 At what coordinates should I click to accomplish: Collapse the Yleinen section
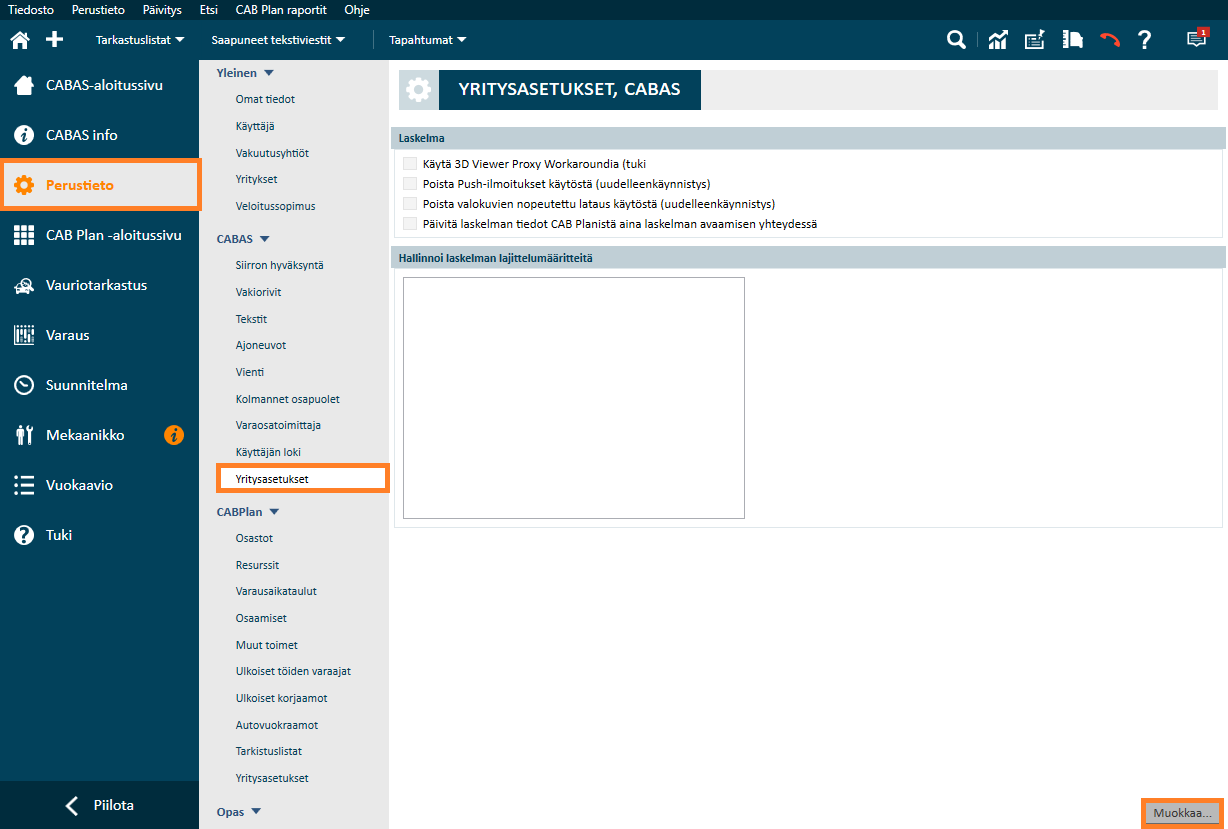pyautogui.click(x=245, y=73)
